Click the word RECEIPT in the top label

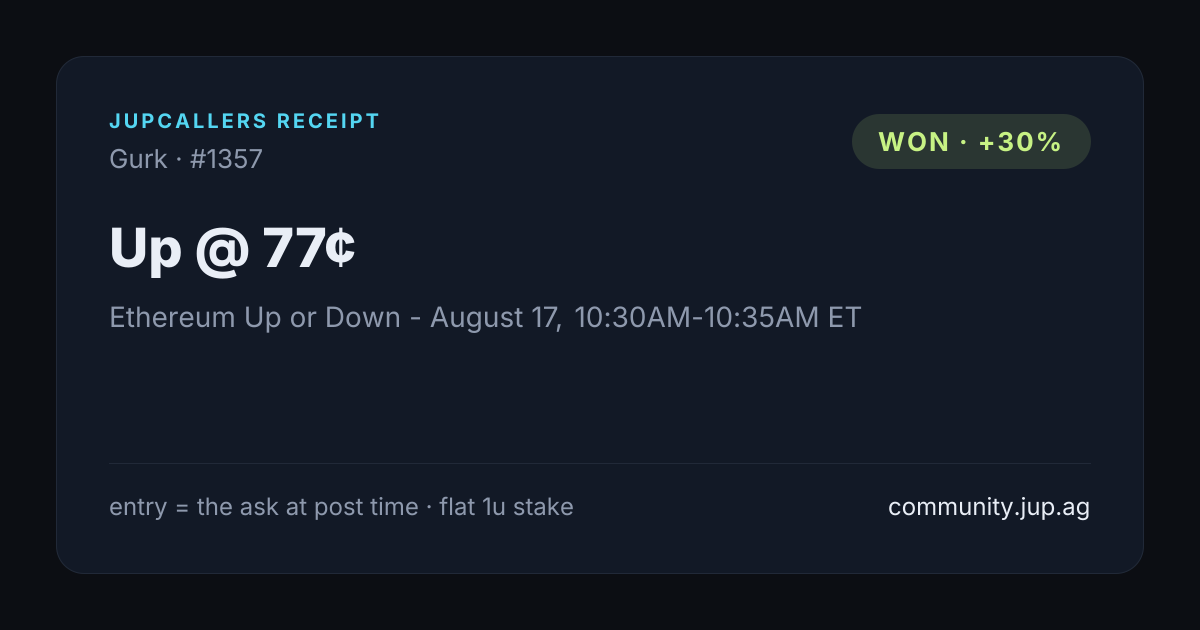tap(329, 122)
